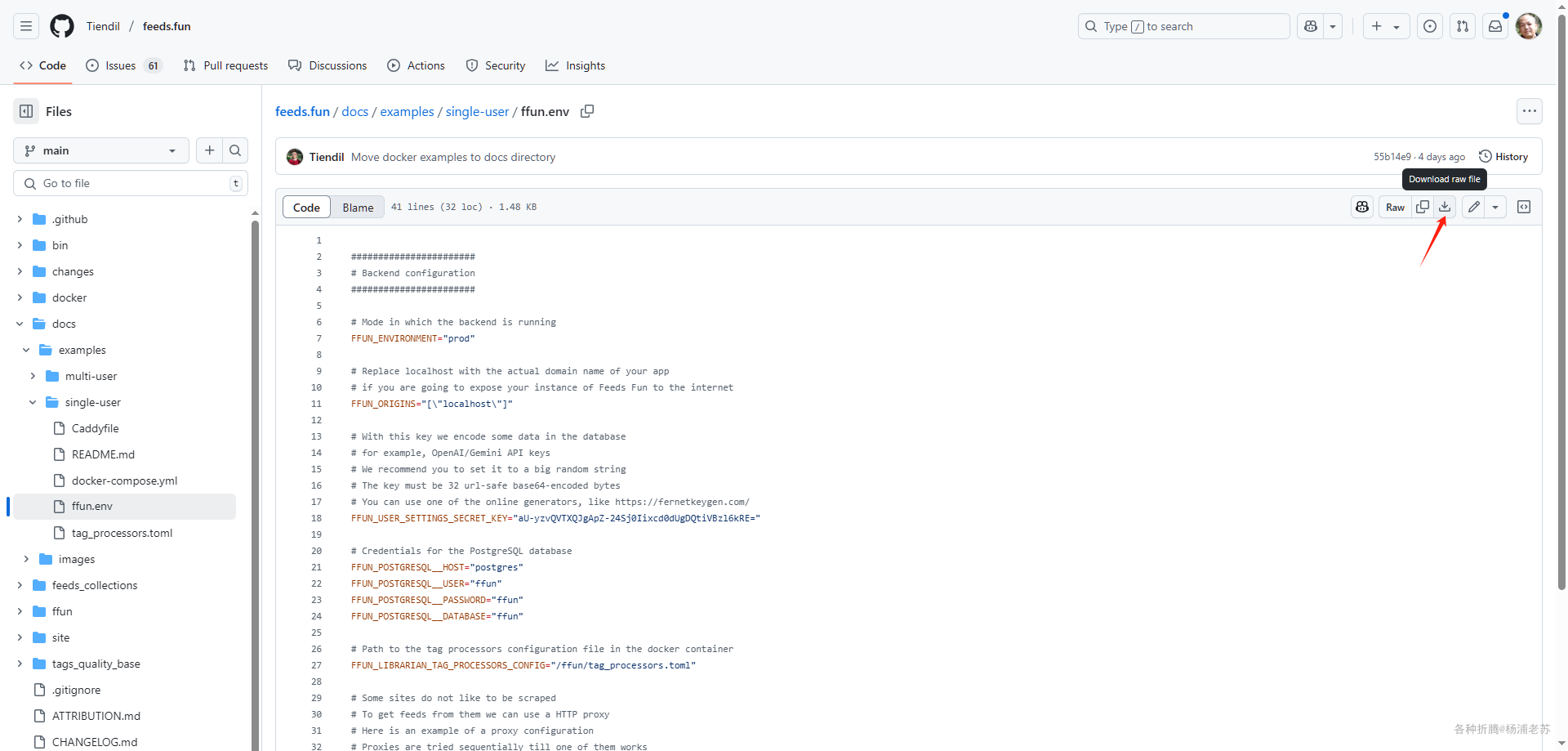1568x751 pixels.
Task: Open docker-compose.yml in file tree
Action: [124, 481]
